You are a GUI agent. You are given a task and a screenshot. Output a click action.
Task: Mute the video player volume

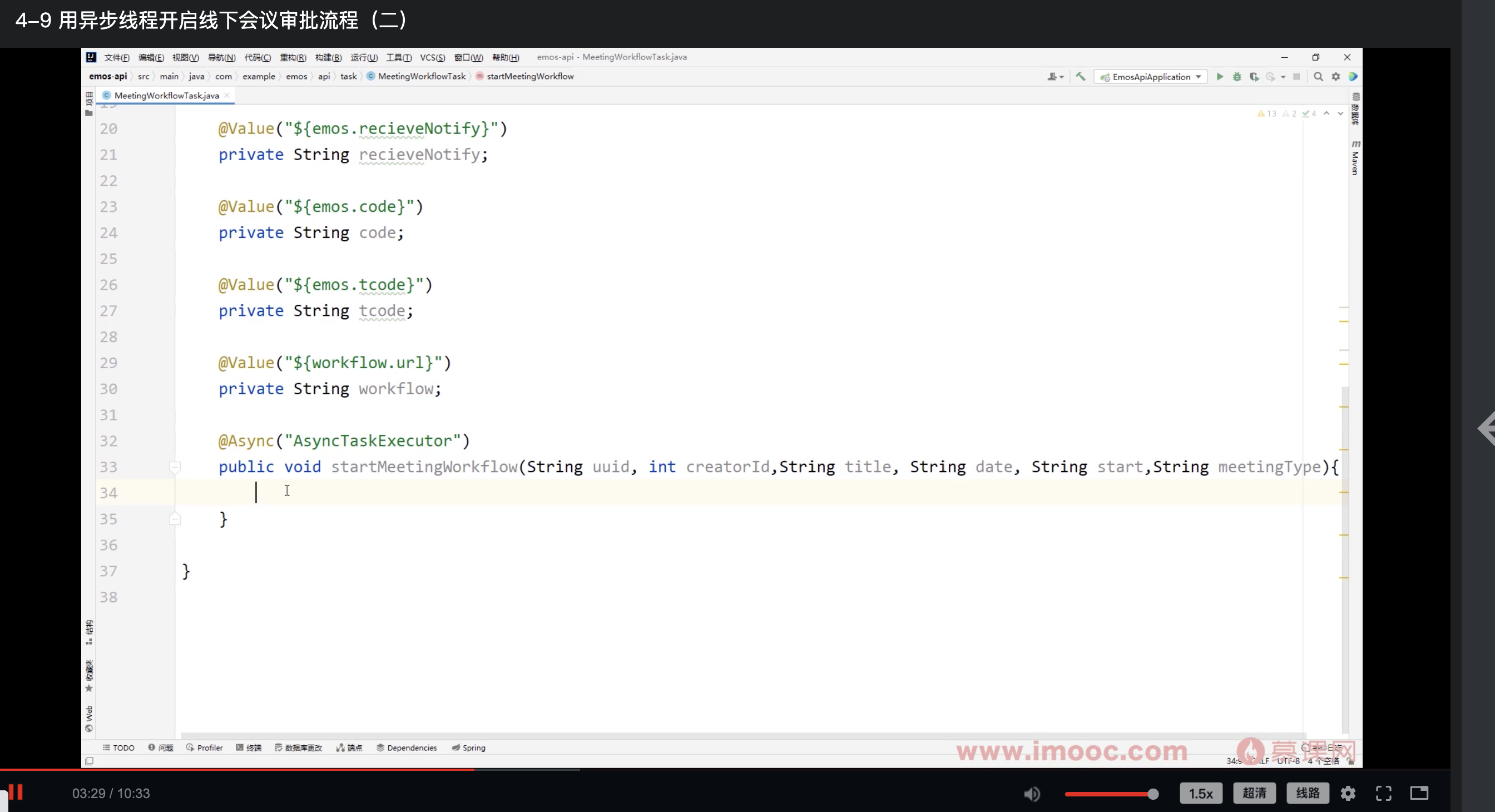pos(1031,794)
